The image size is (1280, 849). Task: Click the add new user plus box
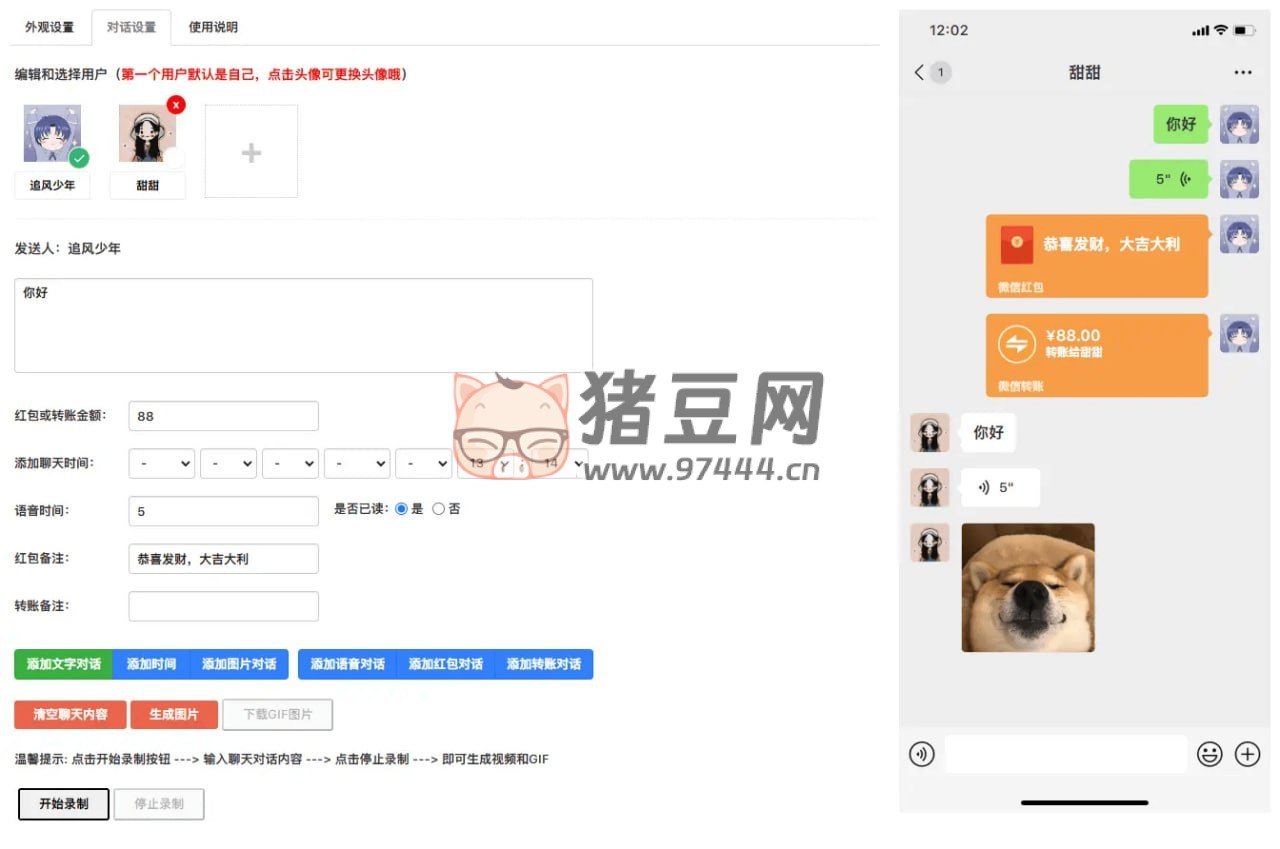[x=251, y=152]
